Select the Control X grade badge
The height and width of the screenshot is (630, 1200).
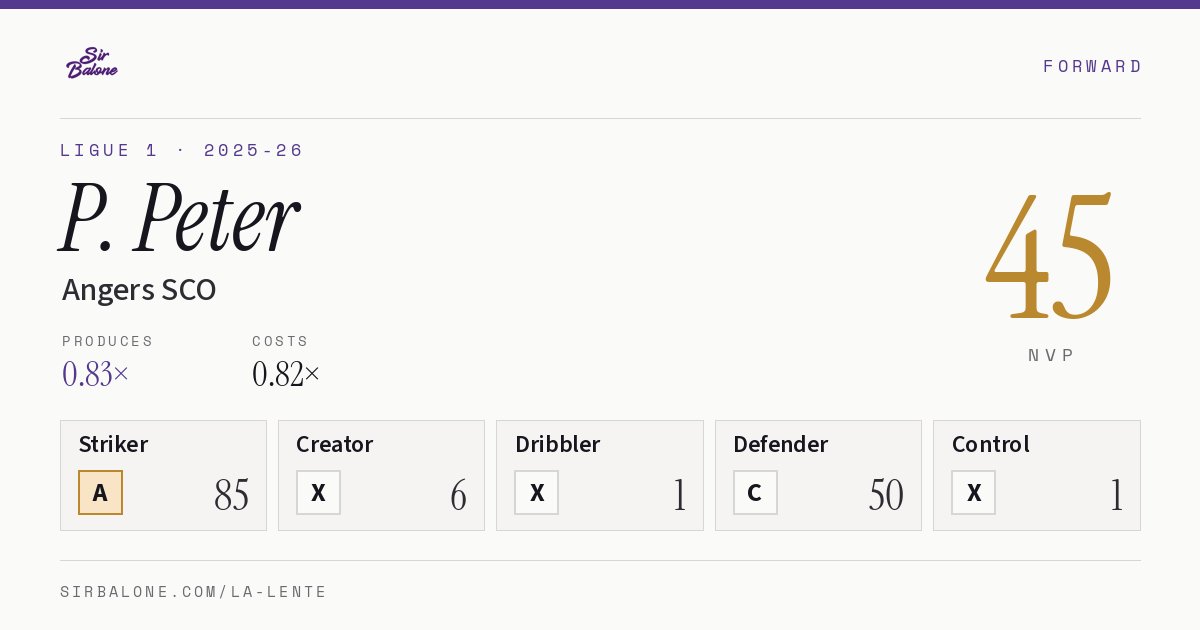[973, 493]
